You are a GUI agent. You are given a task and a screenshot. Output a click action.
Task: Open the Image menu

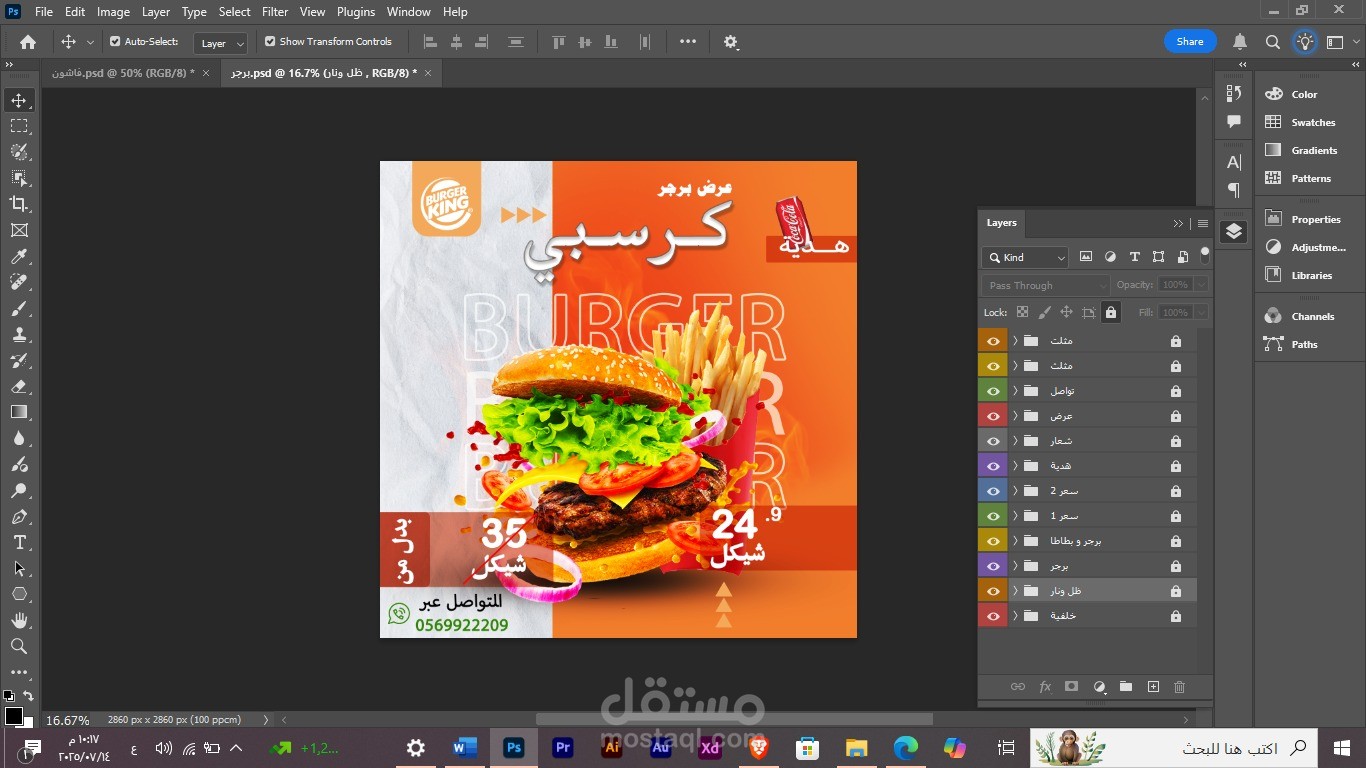tap(113, 12)
